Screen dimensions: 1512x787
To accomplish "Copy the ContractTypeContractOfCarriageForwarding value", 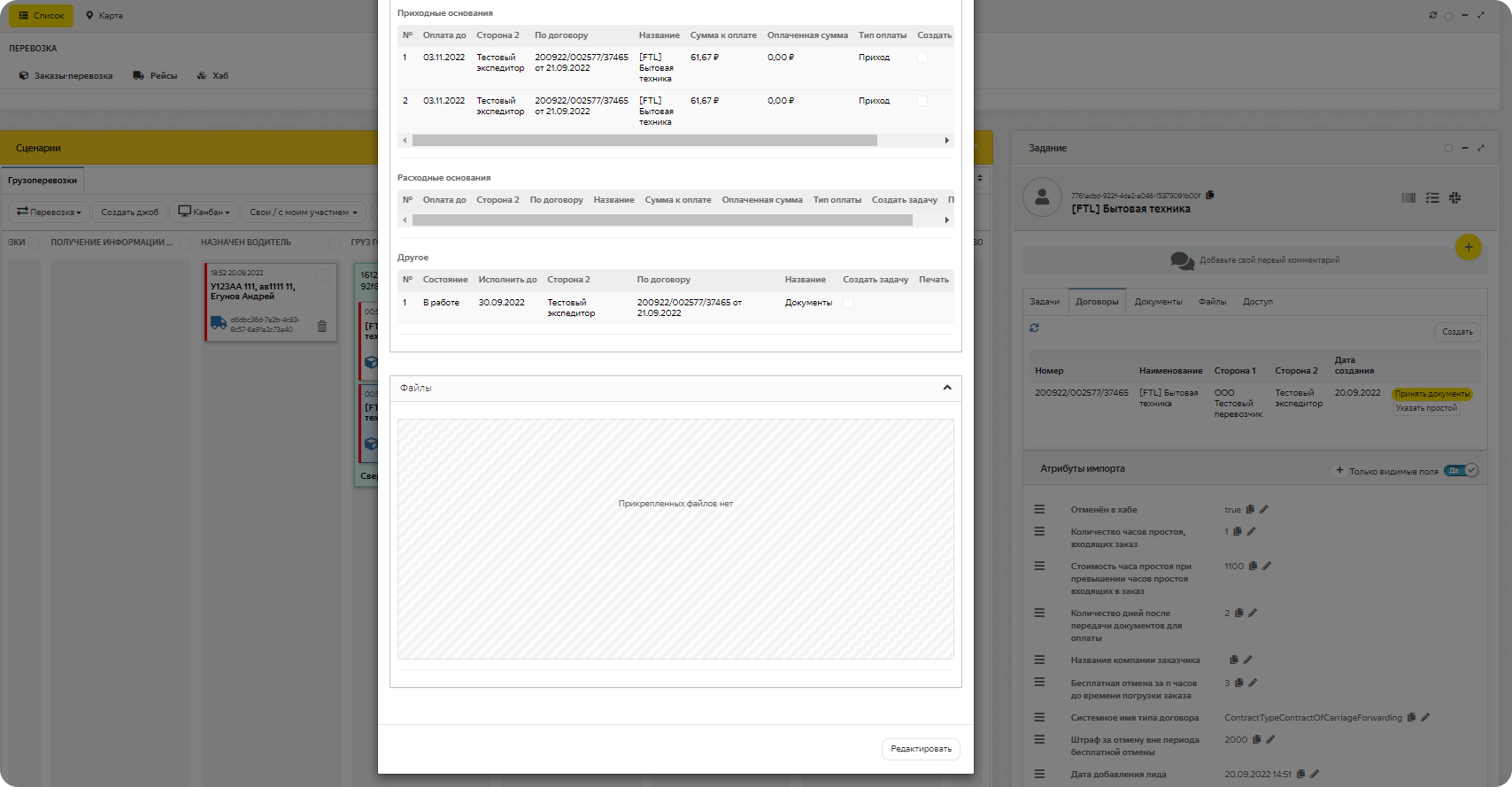I will click(x=1411, y=717).
